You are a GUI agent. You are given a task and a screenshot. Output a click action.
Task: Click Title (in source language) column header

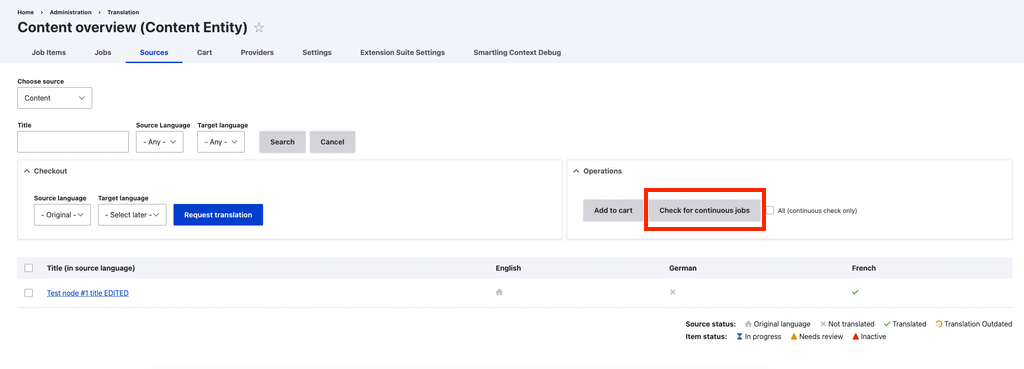click(x=91, y=268)
